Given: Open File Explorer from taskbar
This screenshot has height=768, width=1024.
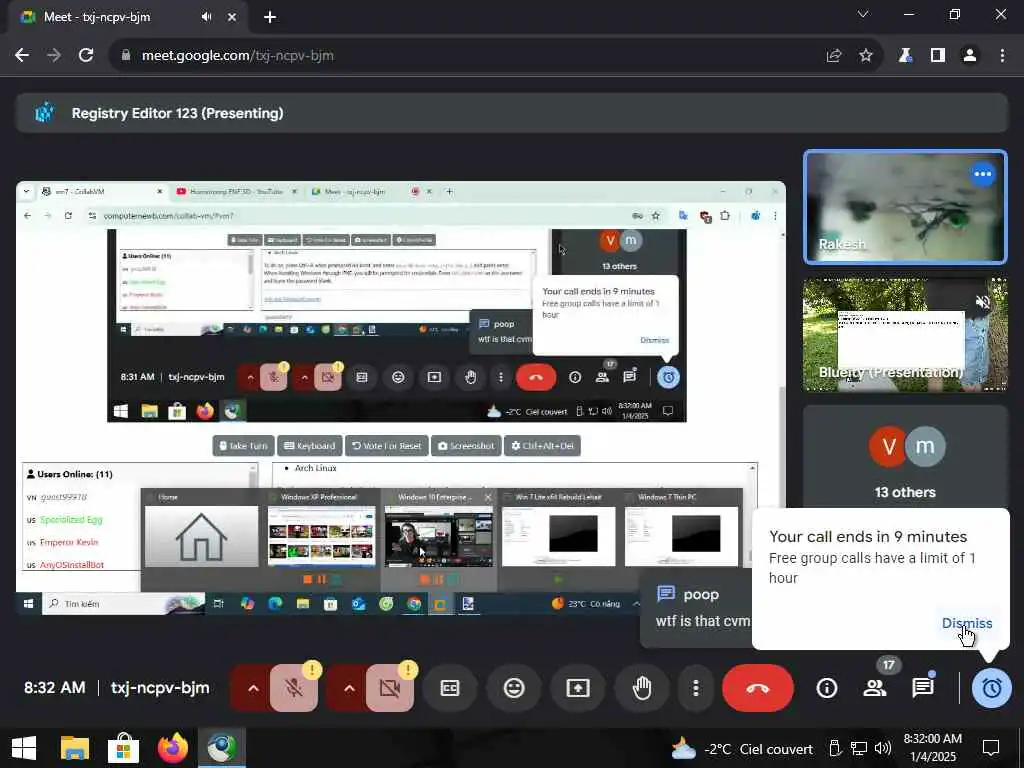Looking at the screenshot, I should (x=74, y=748).
